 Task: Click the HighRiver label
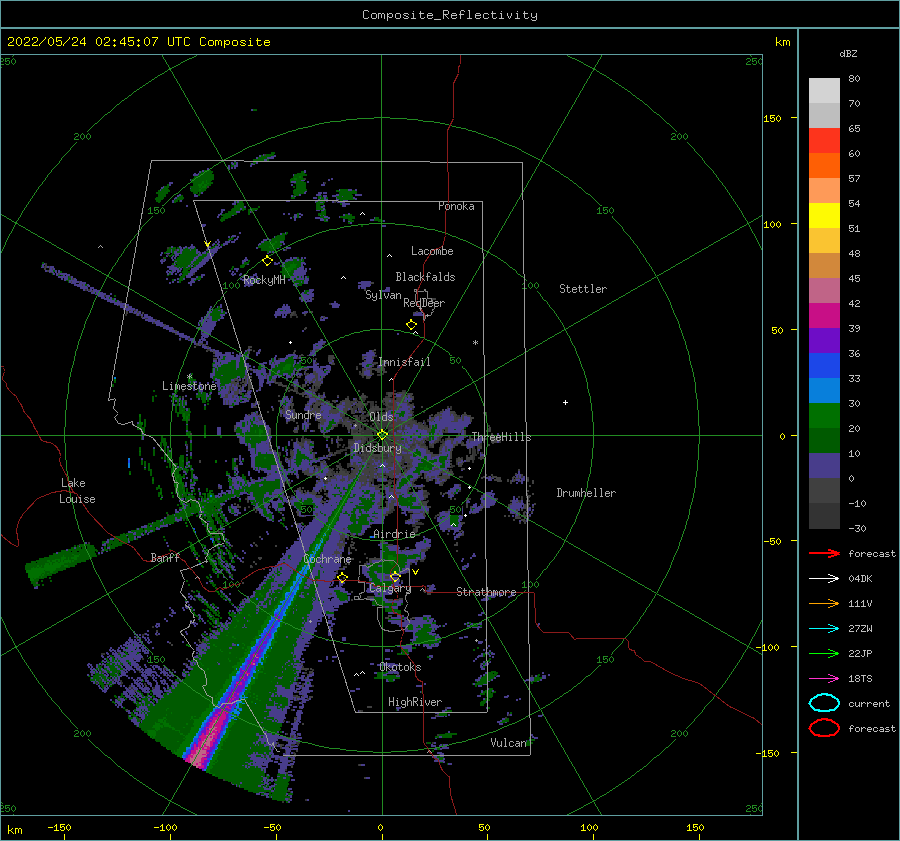click(x=415, y=702)
